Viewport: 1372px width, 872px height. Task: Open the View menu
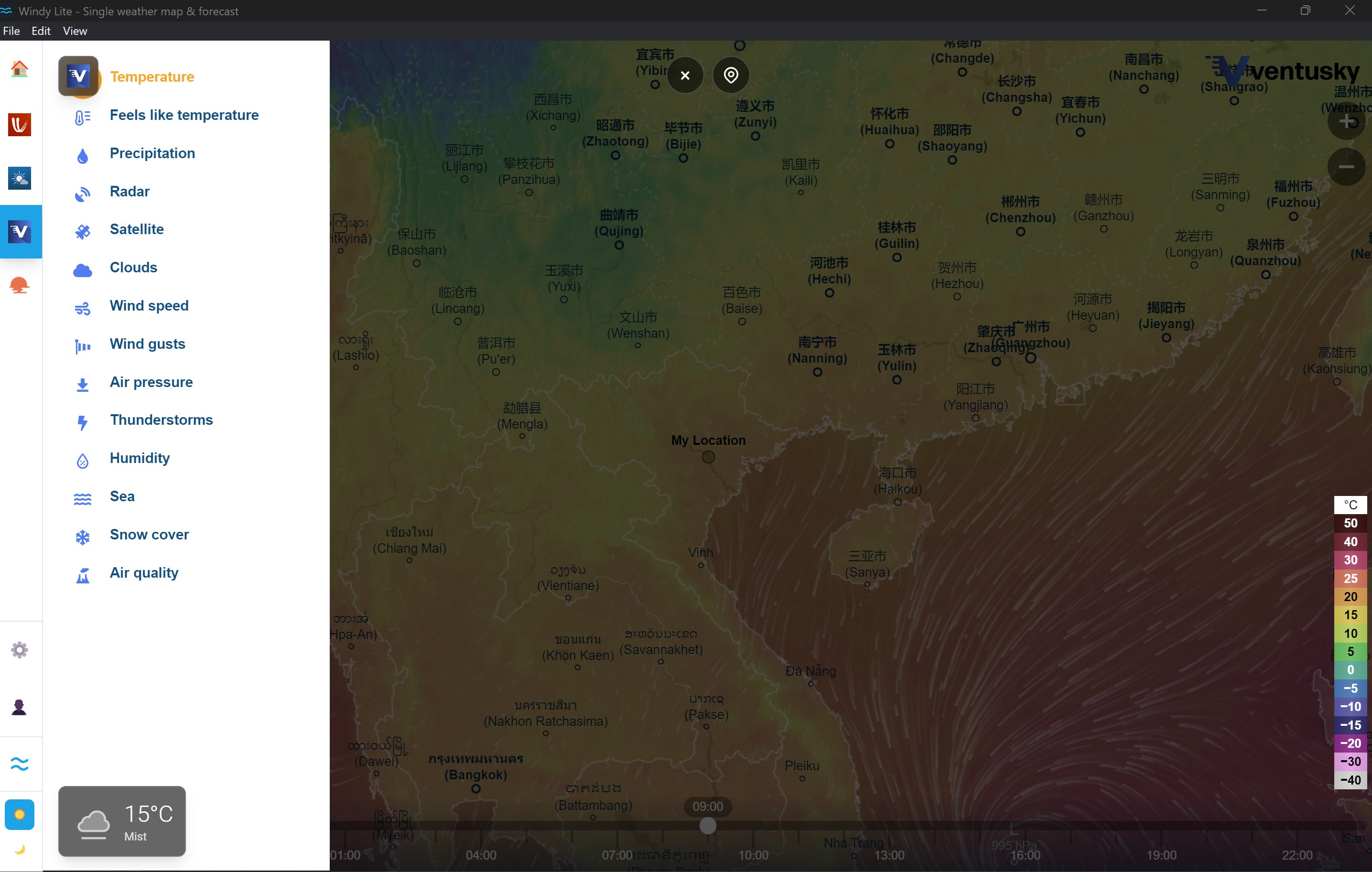(x=75, y=31)
